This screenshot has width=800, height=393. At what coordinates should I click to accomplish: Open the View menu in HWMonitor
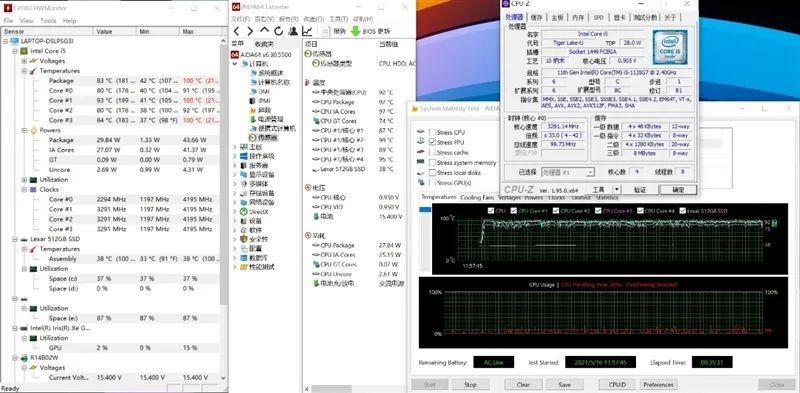tap(27, 21)
